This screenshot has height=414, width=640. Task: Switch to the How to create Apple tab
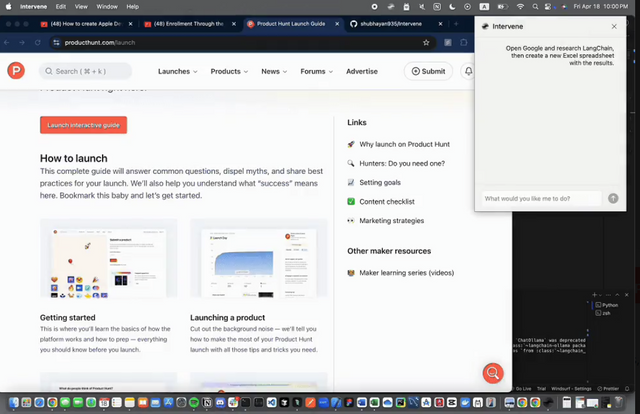[86, 24]
